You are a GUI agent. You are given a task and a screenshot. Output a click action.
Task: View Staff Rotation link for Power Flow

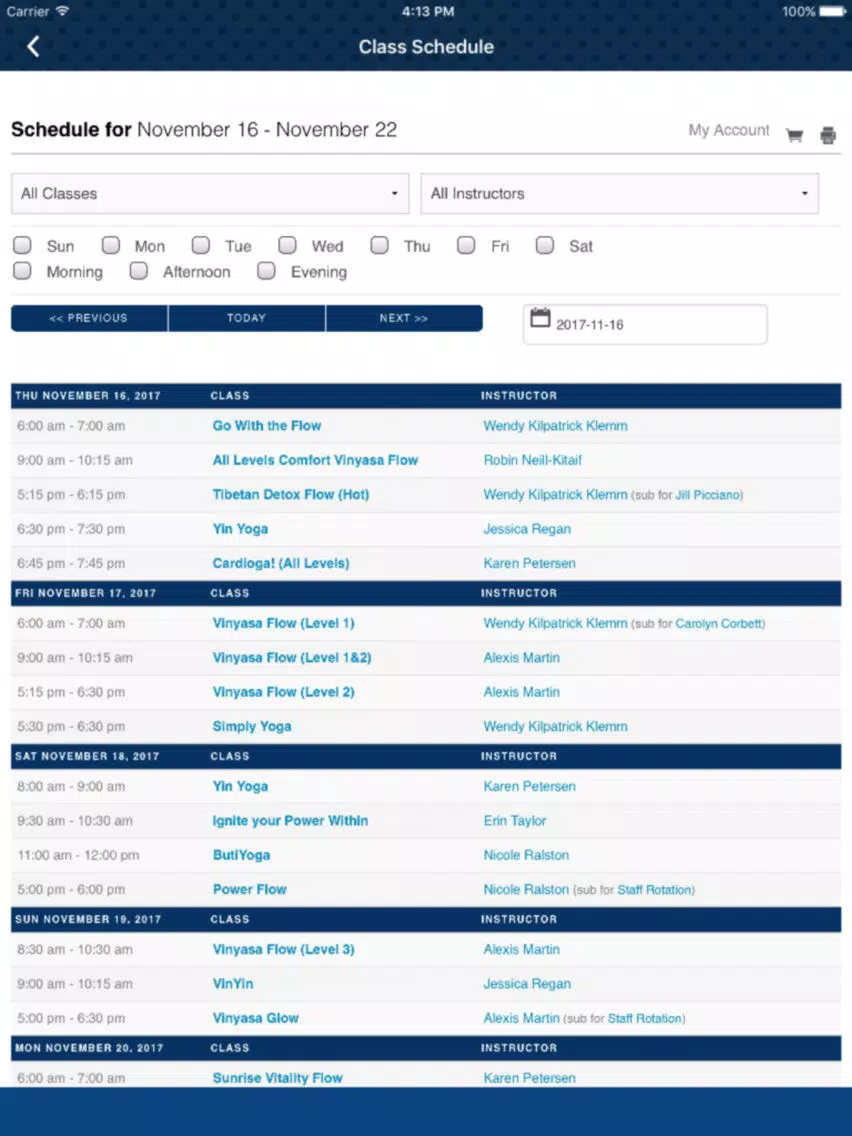[x=654, y=890]
